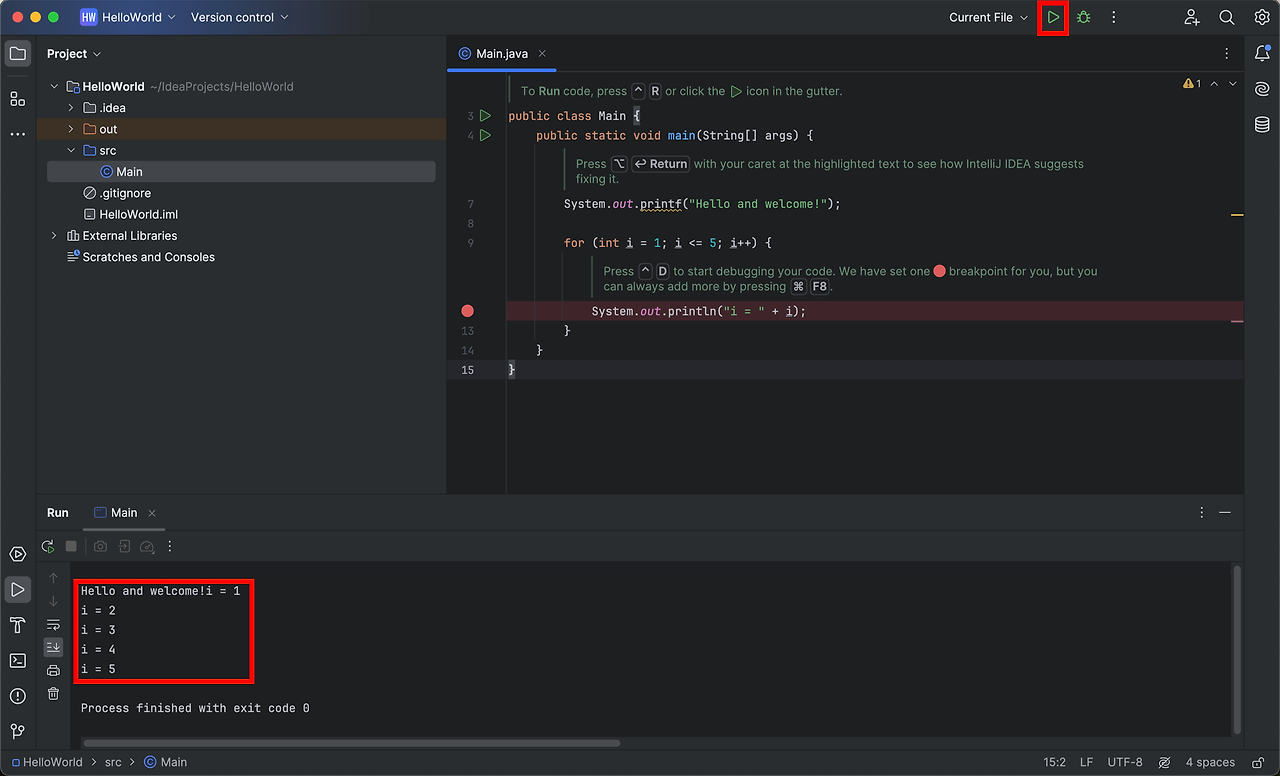The image size is (1280, 776).
Task: Clear console output with trash icon
Action: point(54,693)
